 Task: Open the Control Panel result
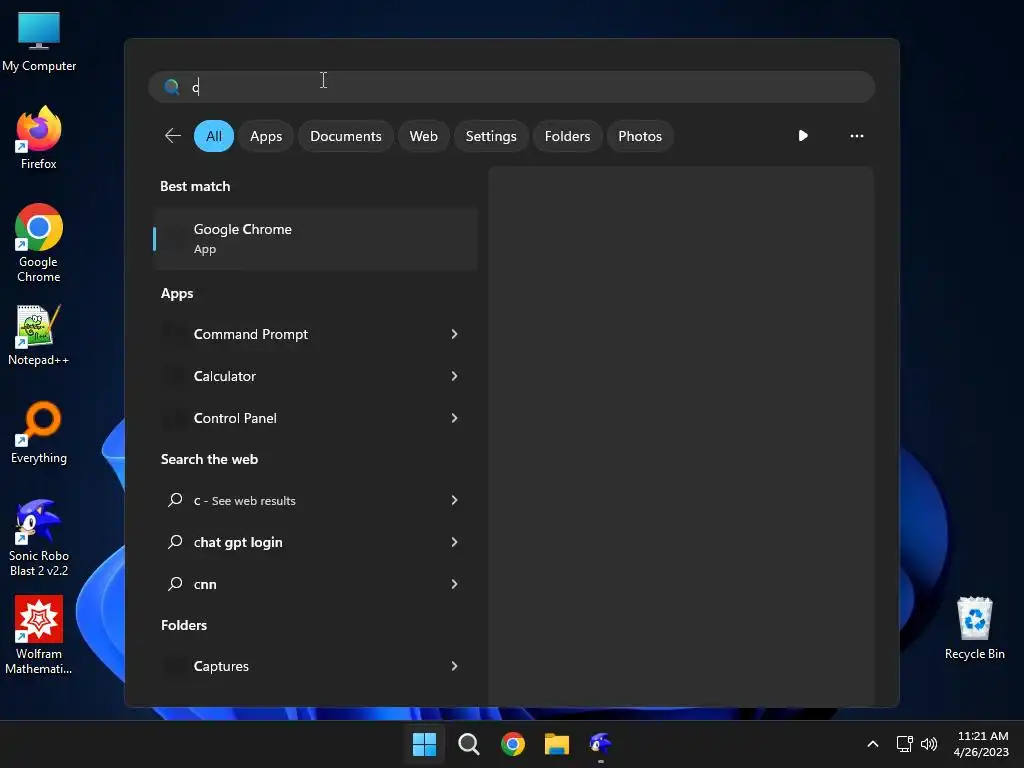pyautogui.click(x=315, y=418)
